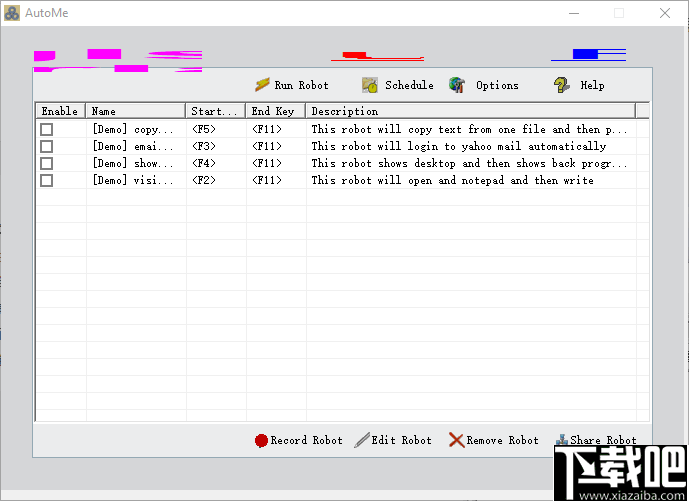Click the Help question mark icon
Viewport: 689px width, 501px height.
[x=562, y=85]
